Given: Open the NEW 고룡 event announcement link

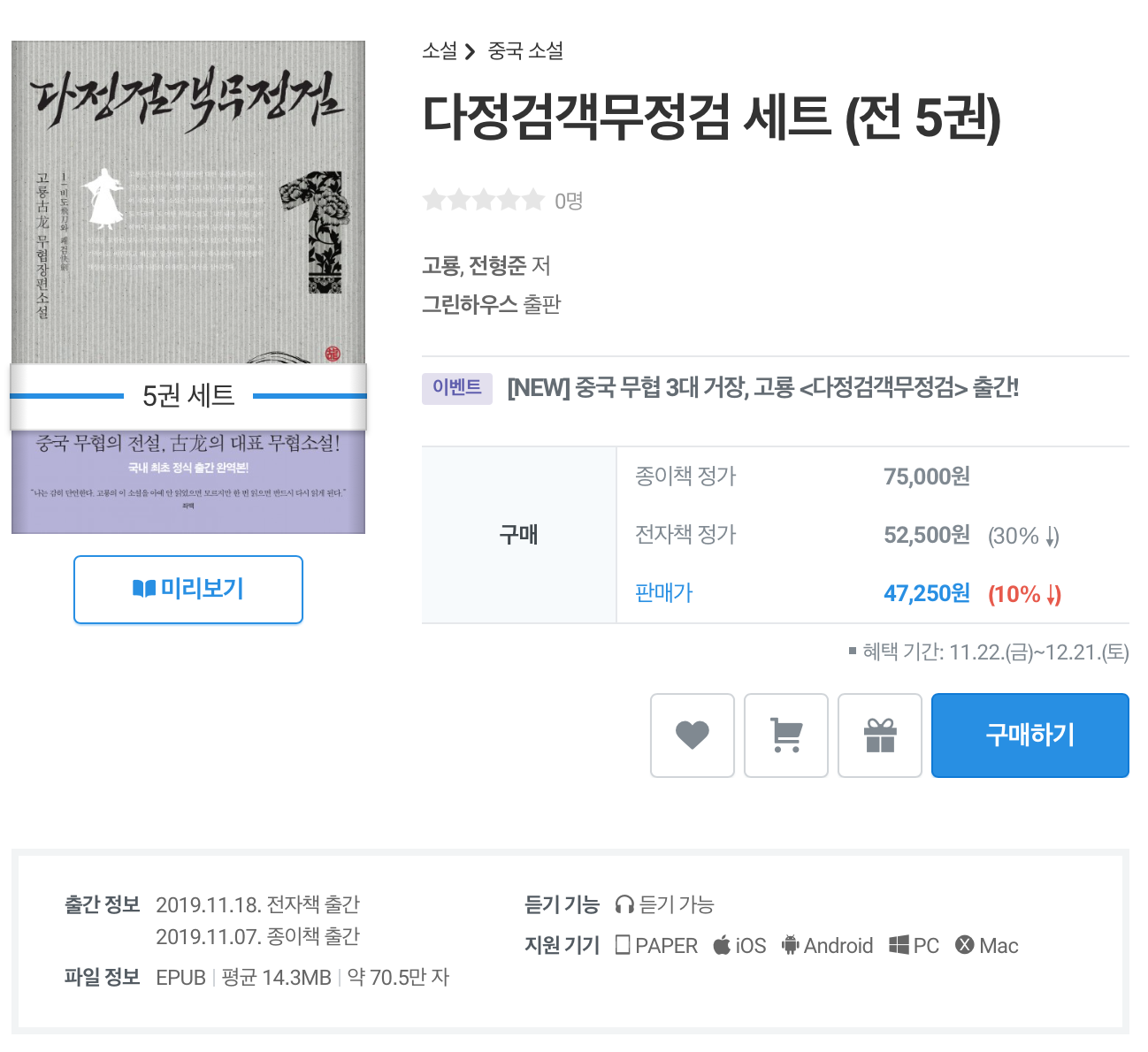Looking at the screenshot, I should (762, 387).
